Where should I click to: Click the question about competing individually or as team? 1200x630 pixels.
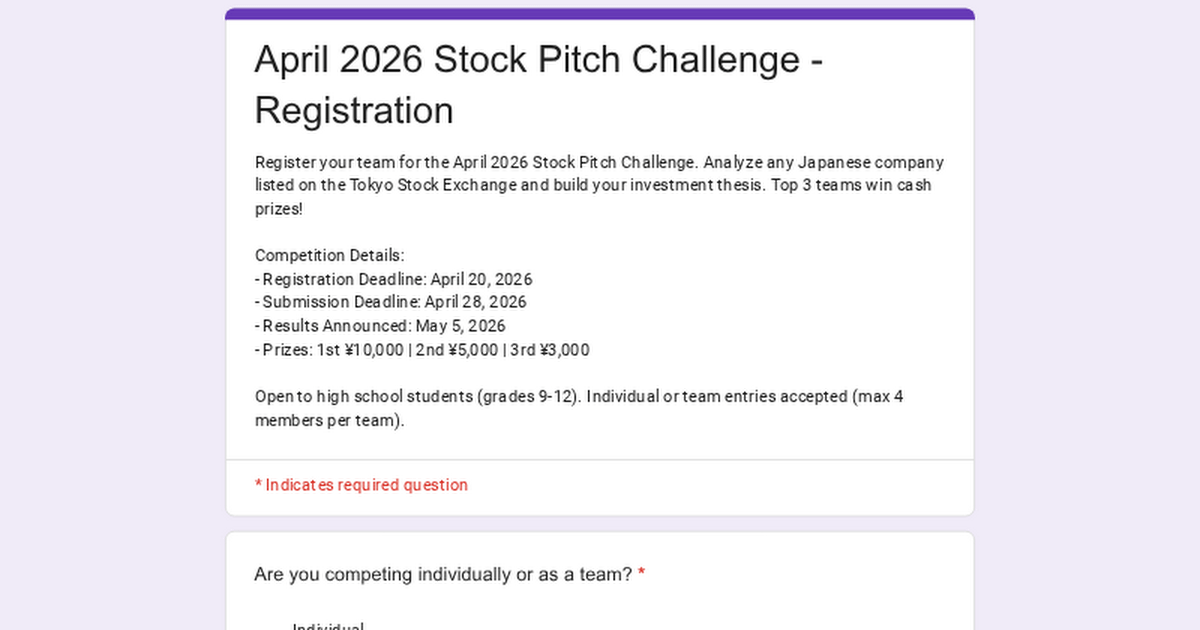pos(443,575)
